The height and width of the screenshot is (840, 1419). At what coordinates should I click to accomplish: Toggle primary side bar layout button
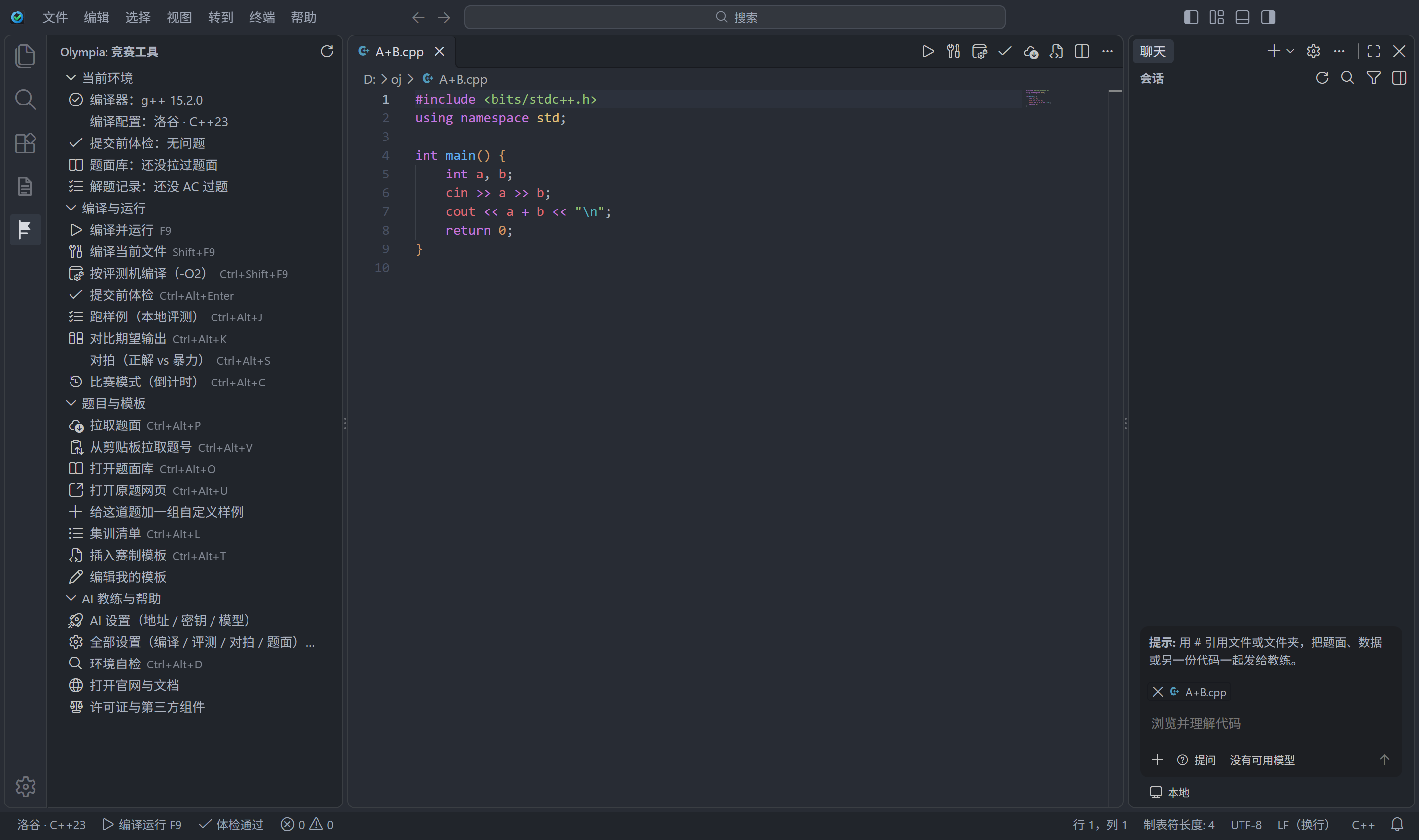click(1191, 18)
